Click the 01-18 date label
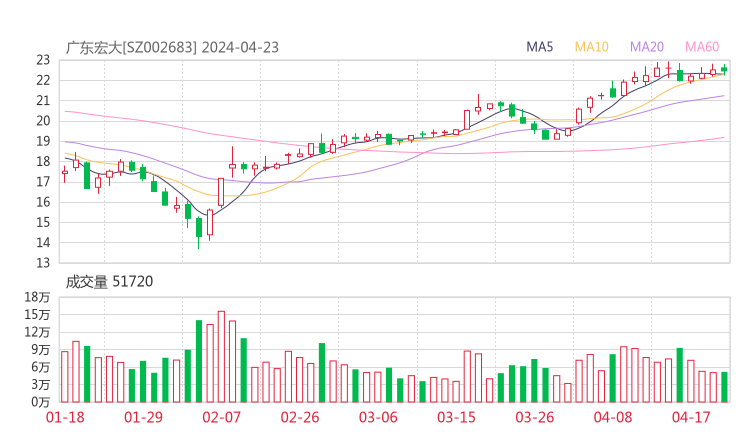The height and width of the screenshot is (440, 740). [65, 417]
